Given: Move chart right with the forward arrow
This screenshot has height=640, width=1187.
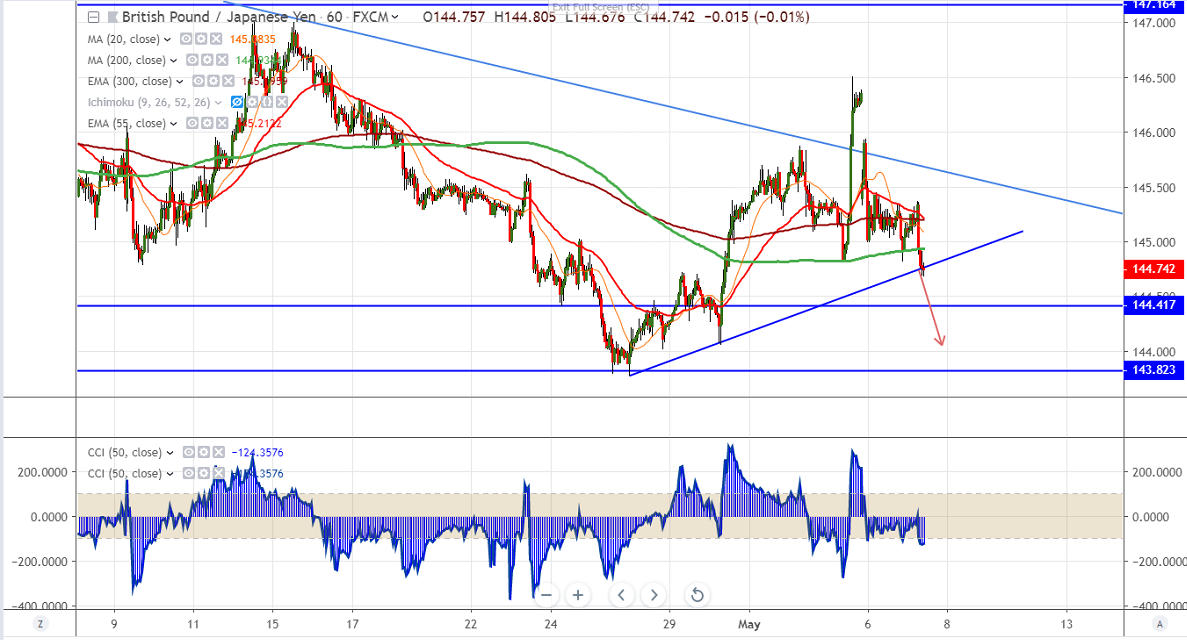Looking at the screenshot, I should tap(653, 595).
